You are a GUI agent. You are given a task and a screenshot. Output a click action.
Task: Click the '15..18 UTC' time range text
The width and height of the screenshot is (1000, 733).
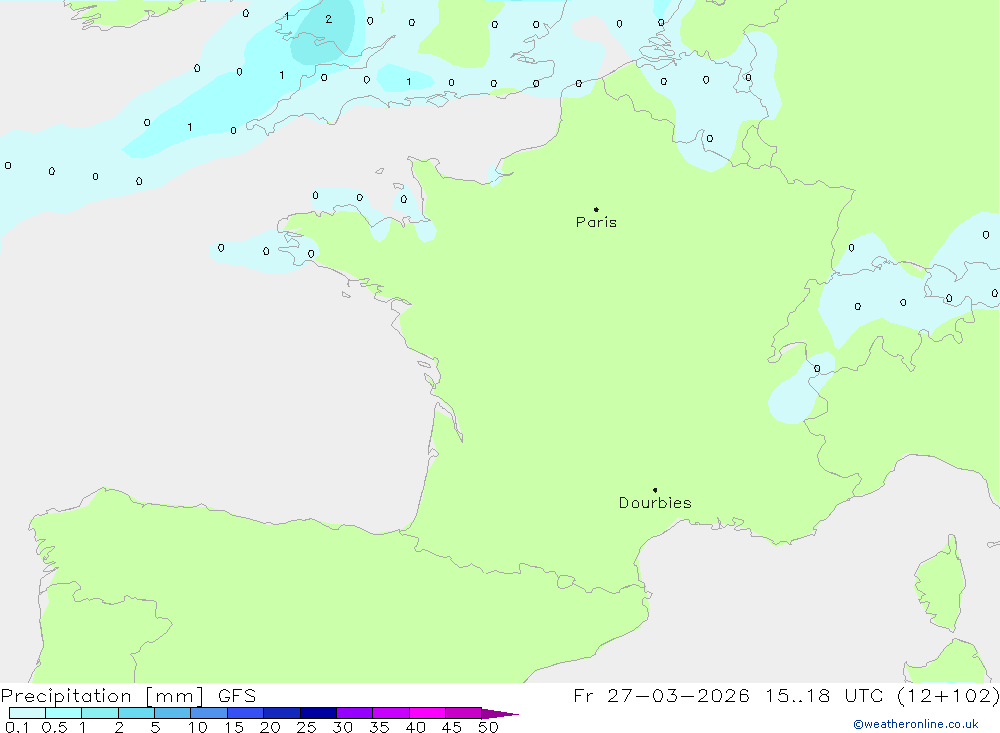(825, 696)
